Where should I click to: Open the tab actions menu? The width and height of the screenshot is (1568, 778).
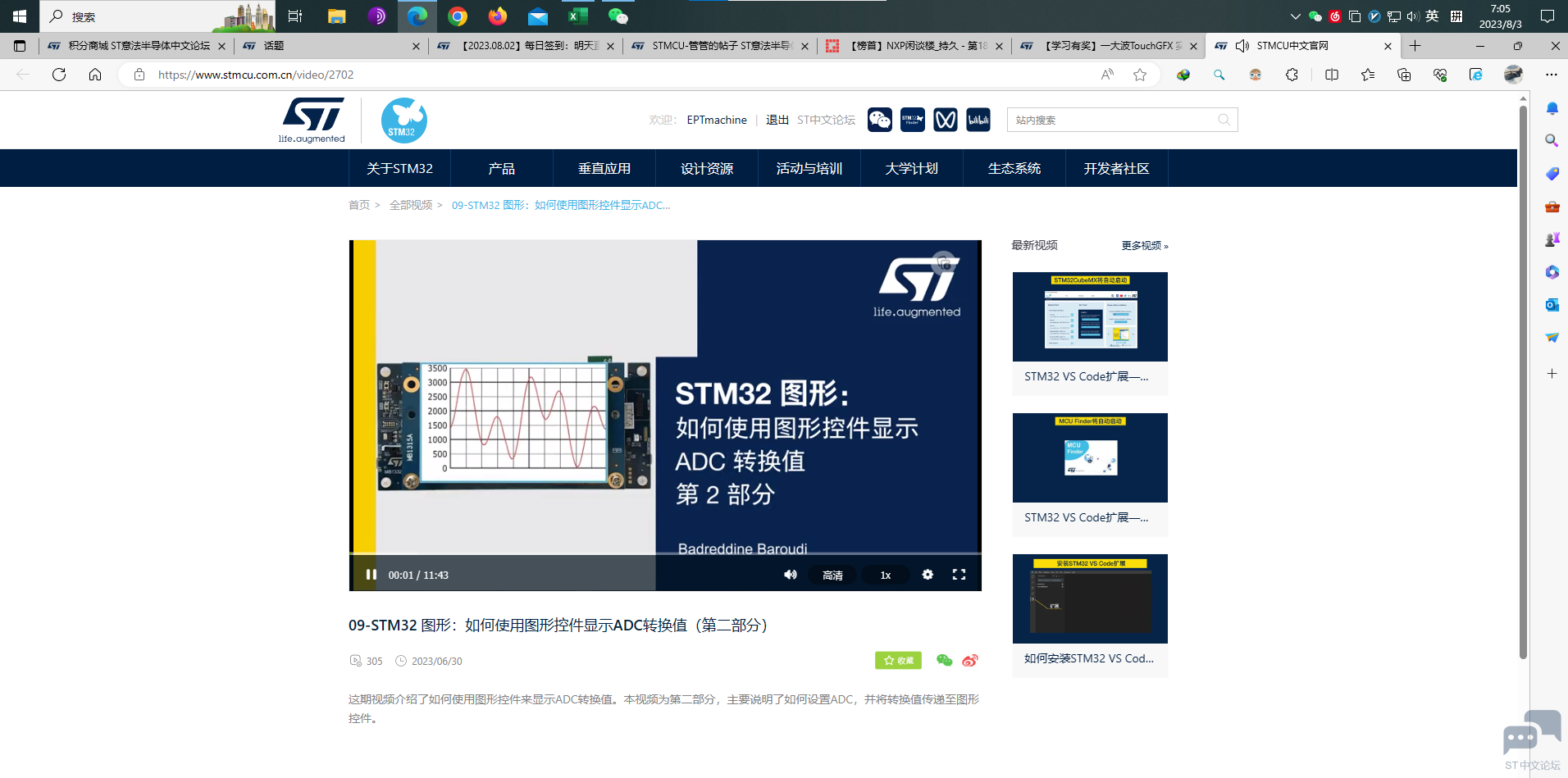20,46
